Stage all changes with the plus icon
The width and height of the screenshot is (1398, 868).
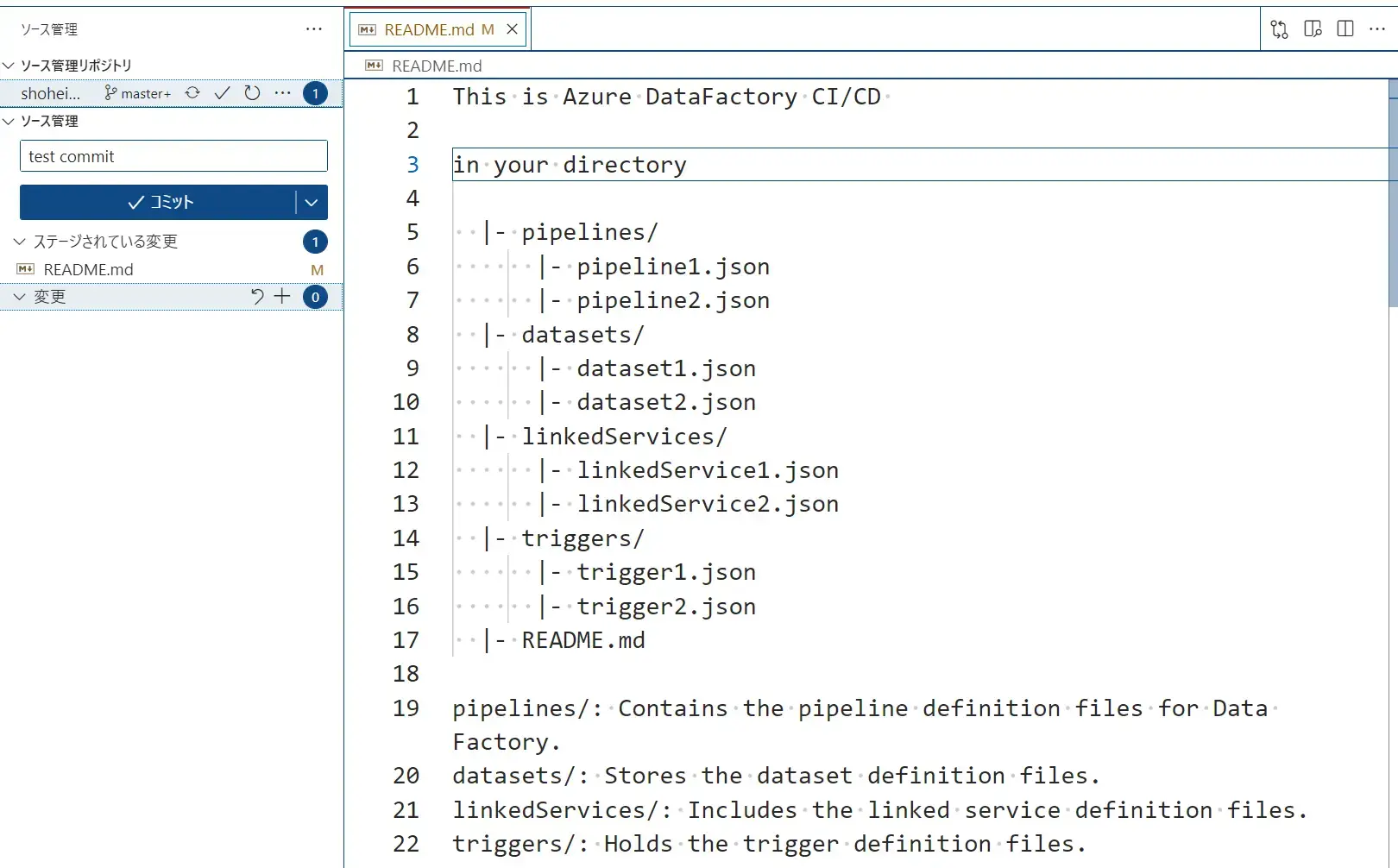(282, 297)
